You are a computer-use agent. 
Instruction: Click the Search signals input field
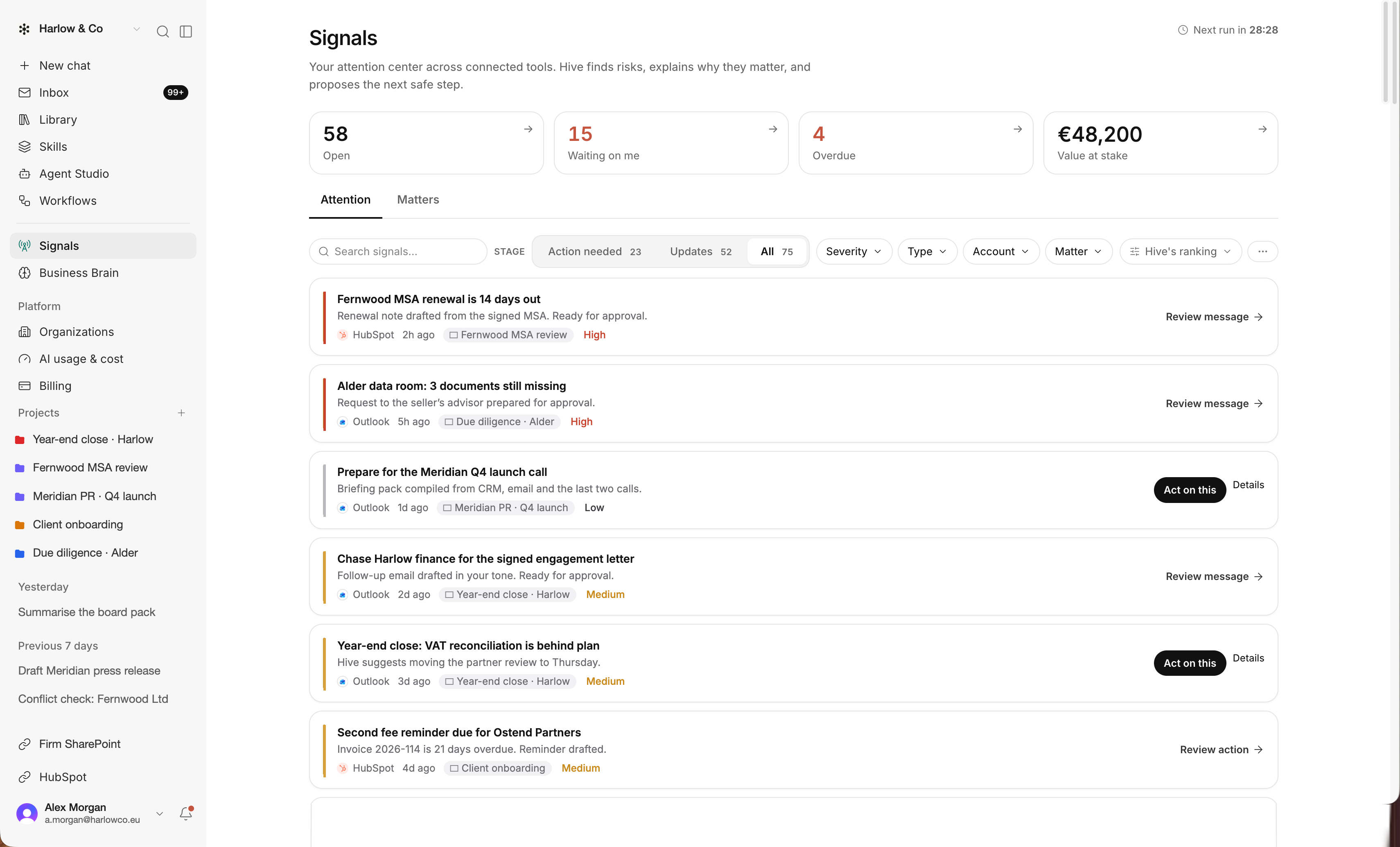click(x=398, y=251)
